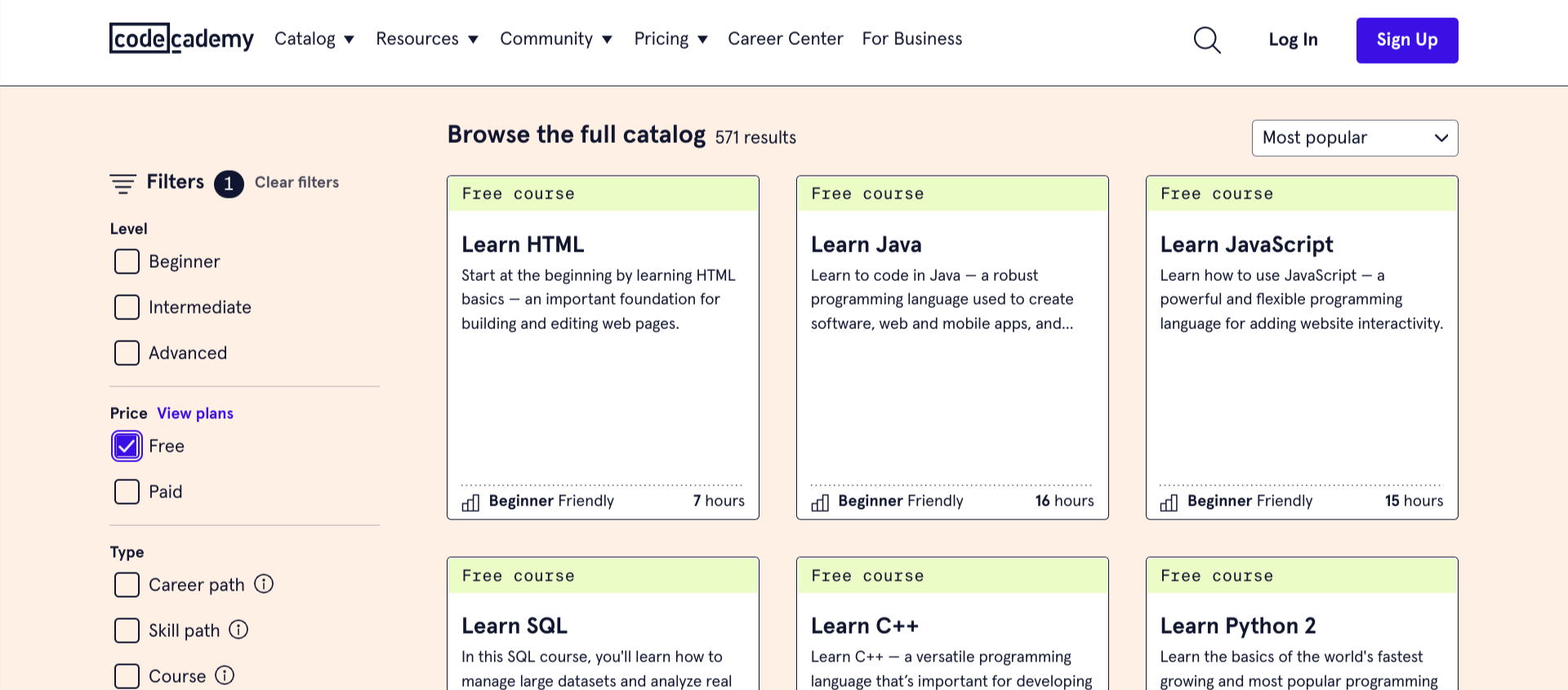Go to For Business
The image size is (1568, 690).
point(911,39)
